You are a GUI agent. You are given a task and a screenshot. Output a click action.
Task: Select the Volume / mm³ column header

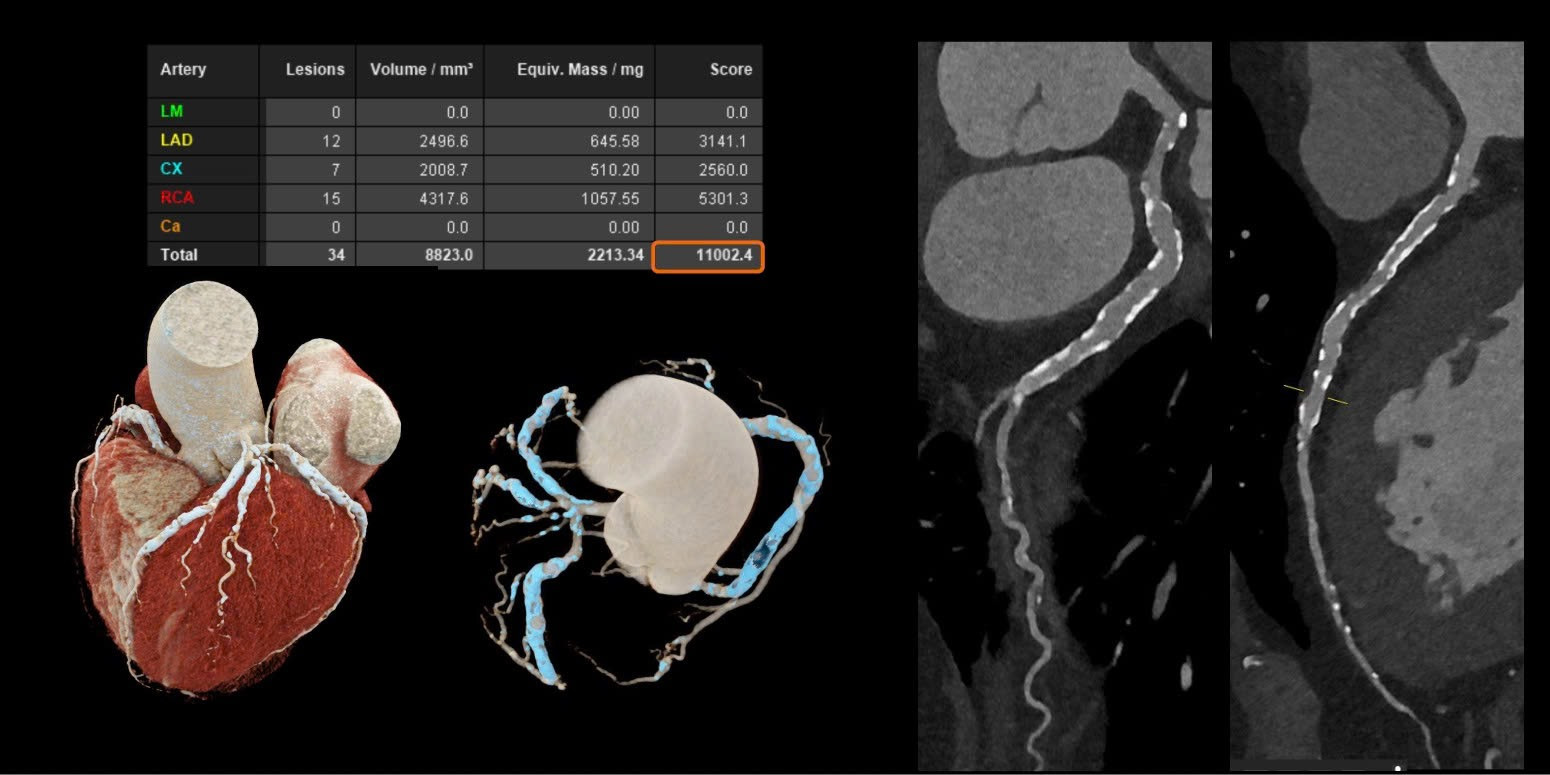(x=421, y=70)
